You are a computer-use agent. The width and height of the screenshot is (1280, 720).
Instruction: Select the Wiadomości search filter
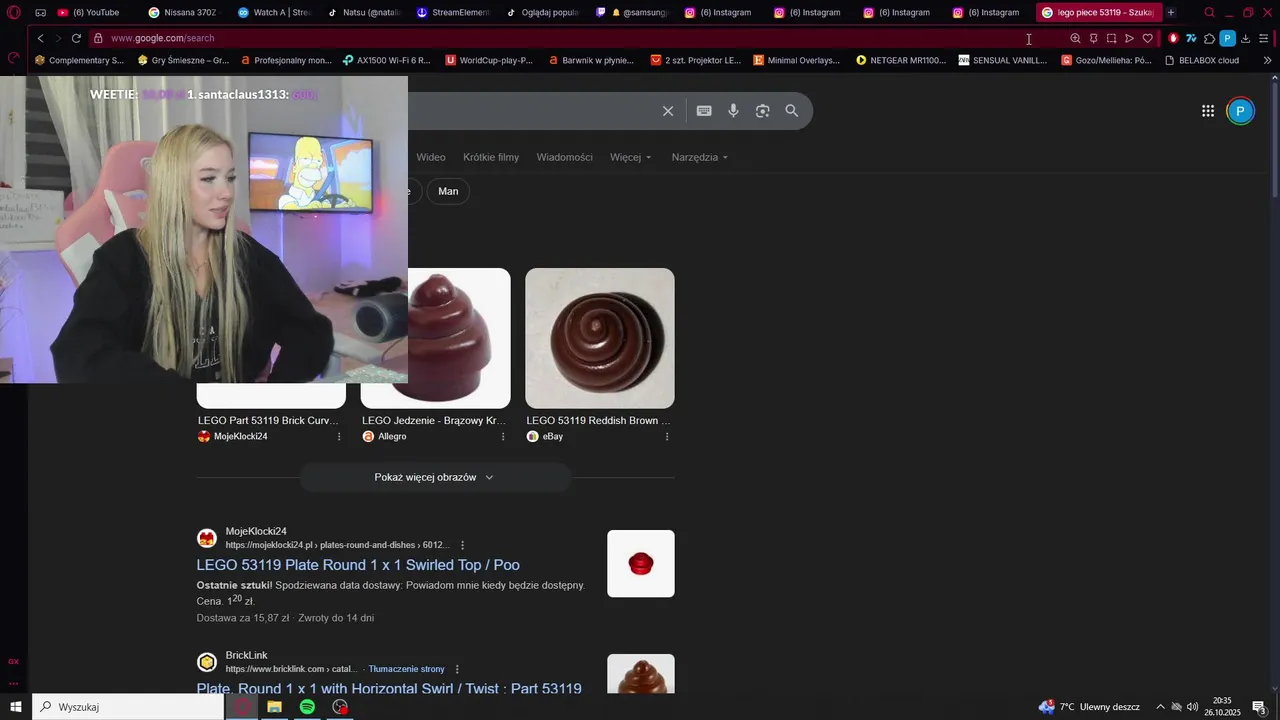(x=564, y=157)
